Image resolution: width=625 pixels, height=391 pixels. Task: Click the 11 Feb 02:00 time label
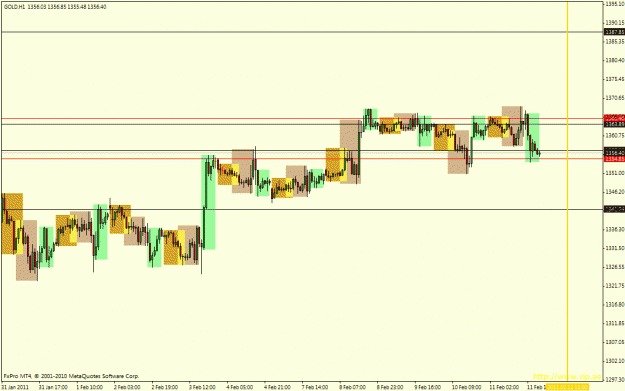504,387
